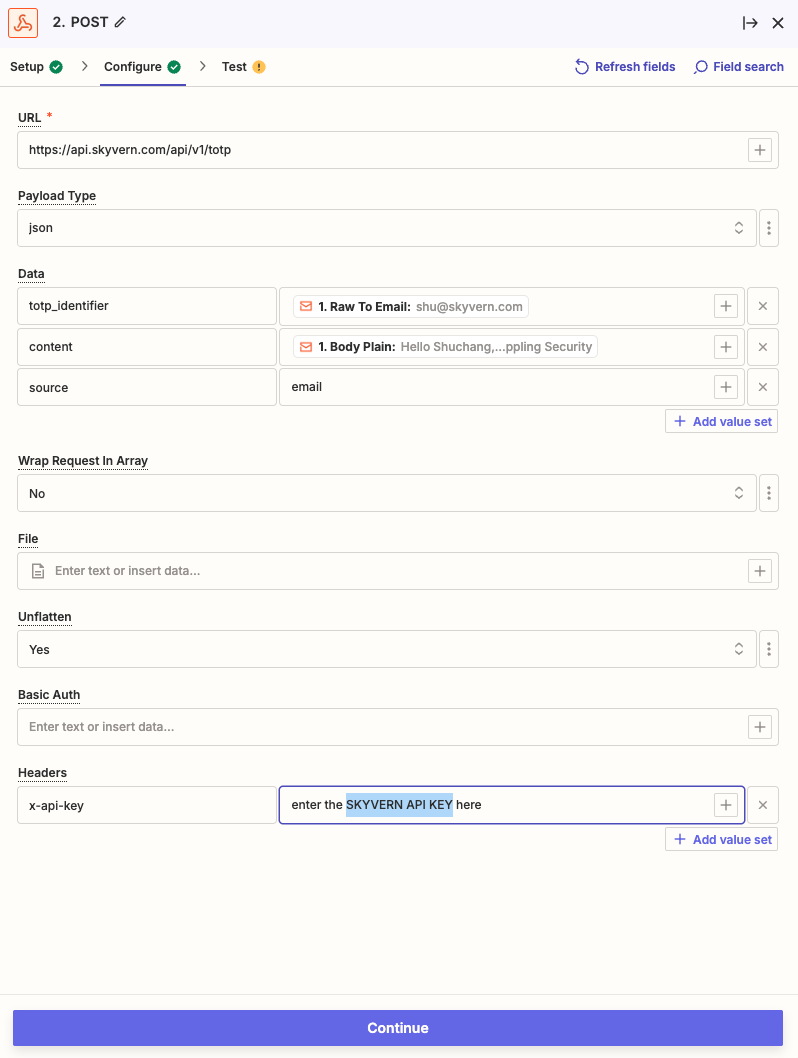Open the Wrap Request In Array dropdown

point(386,494)
